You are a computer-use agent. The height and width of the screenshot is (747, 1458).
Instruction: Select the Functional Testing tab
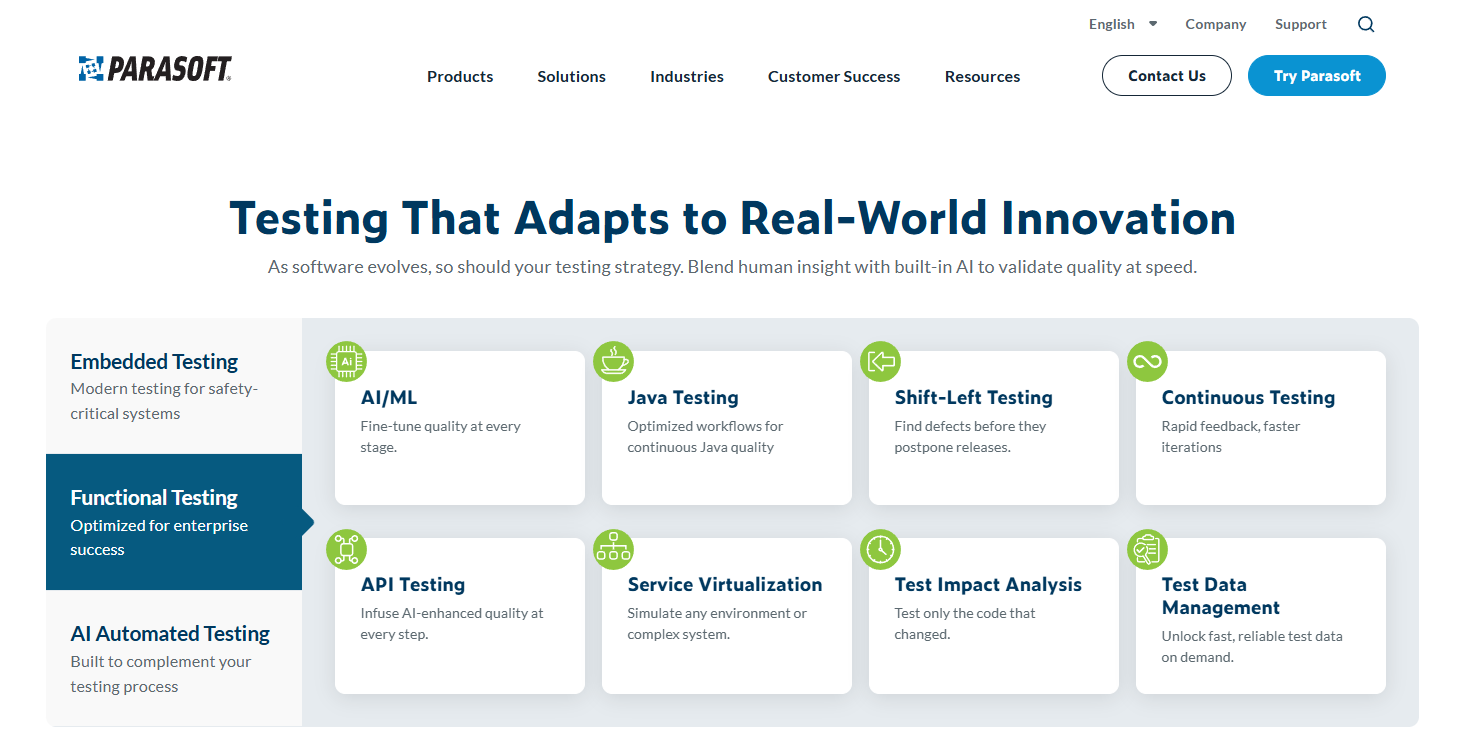(x=174, y=522)
